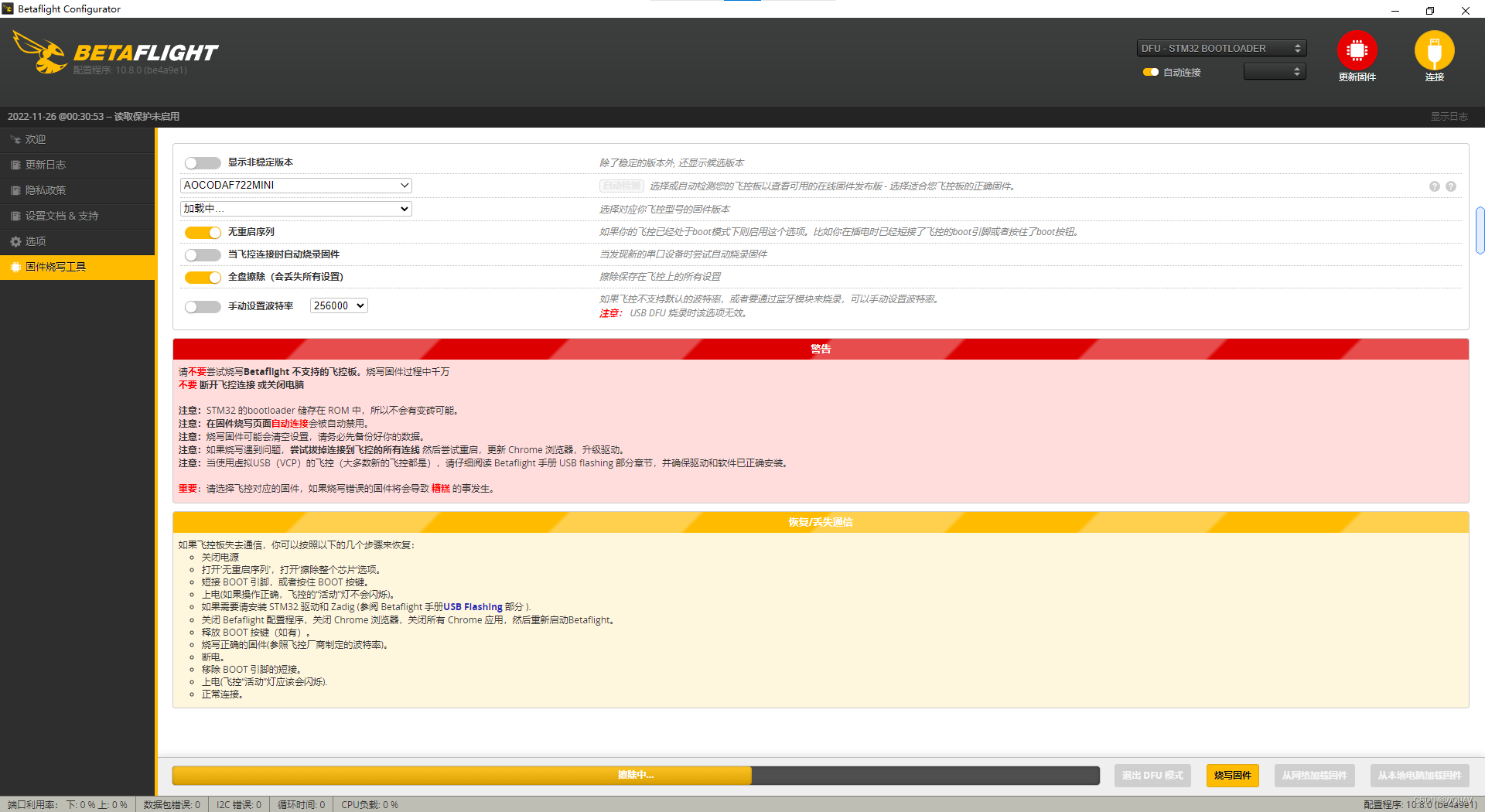Click the red 自动连接 text in warning notes

pyautogui.click(x=290, y=424)
